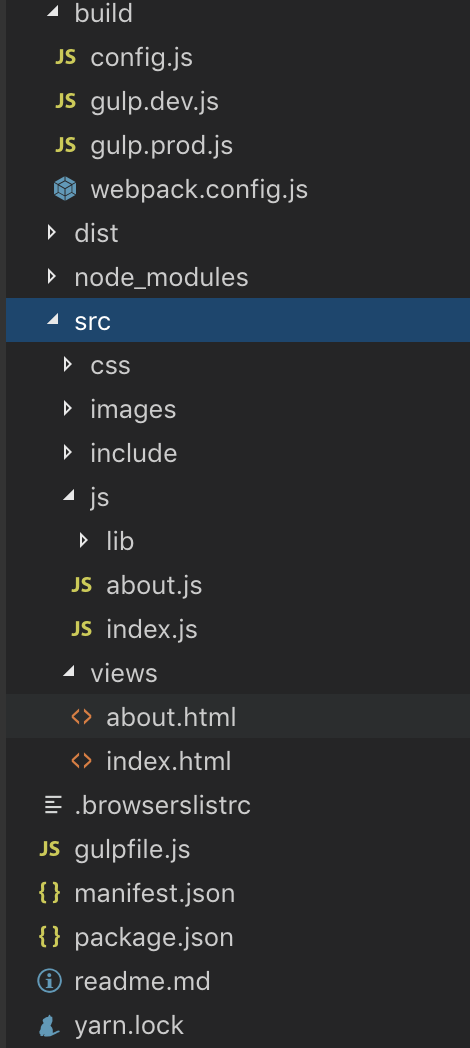Open about.js in the js folder
The height and width of the screenshot is (1048, 470).
[x=154, y=585]
